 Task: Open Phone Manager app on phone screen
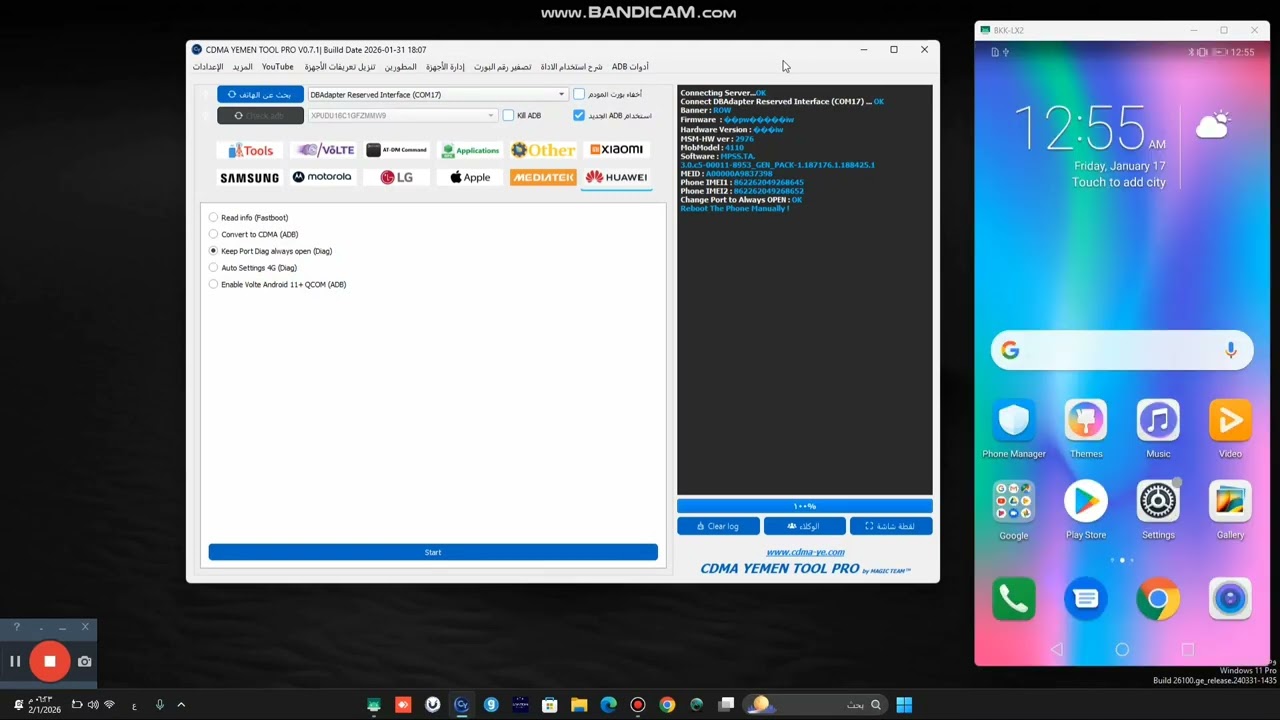pos(1014,429)
